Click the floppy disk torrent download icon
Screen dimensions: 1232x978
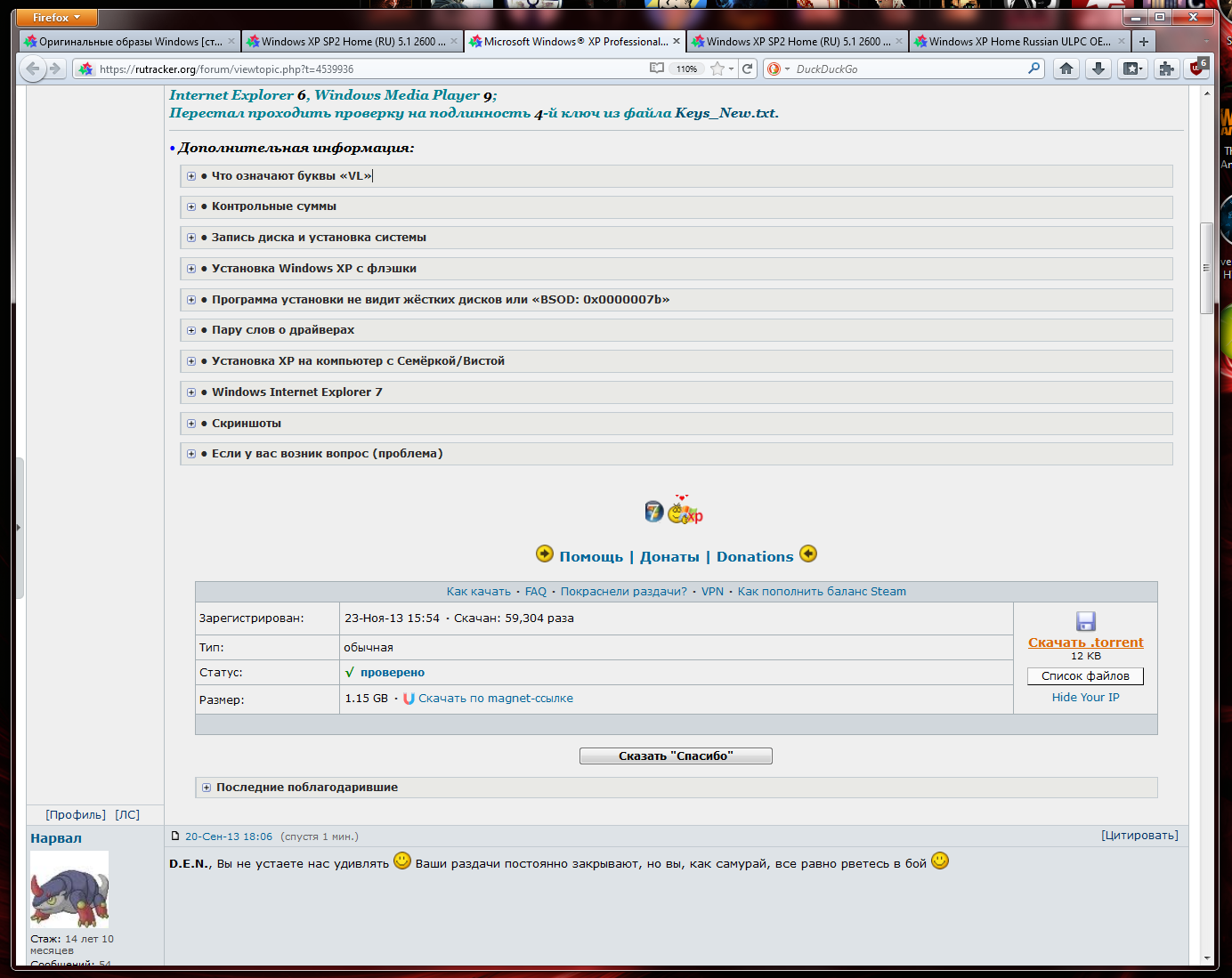pyautogui.click(x=1085, y=621)
